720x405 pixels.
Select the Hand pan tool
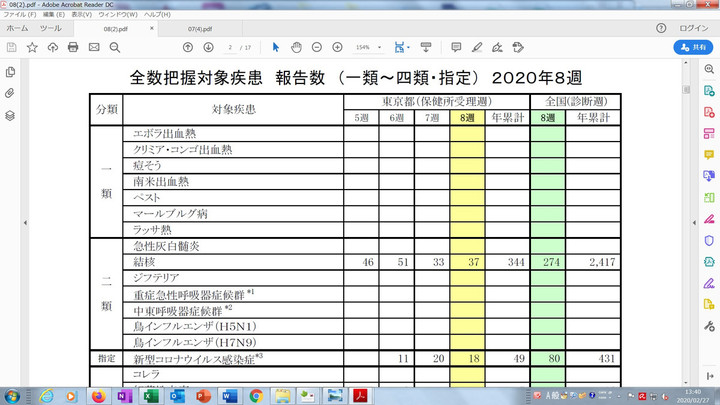(296, 47)
